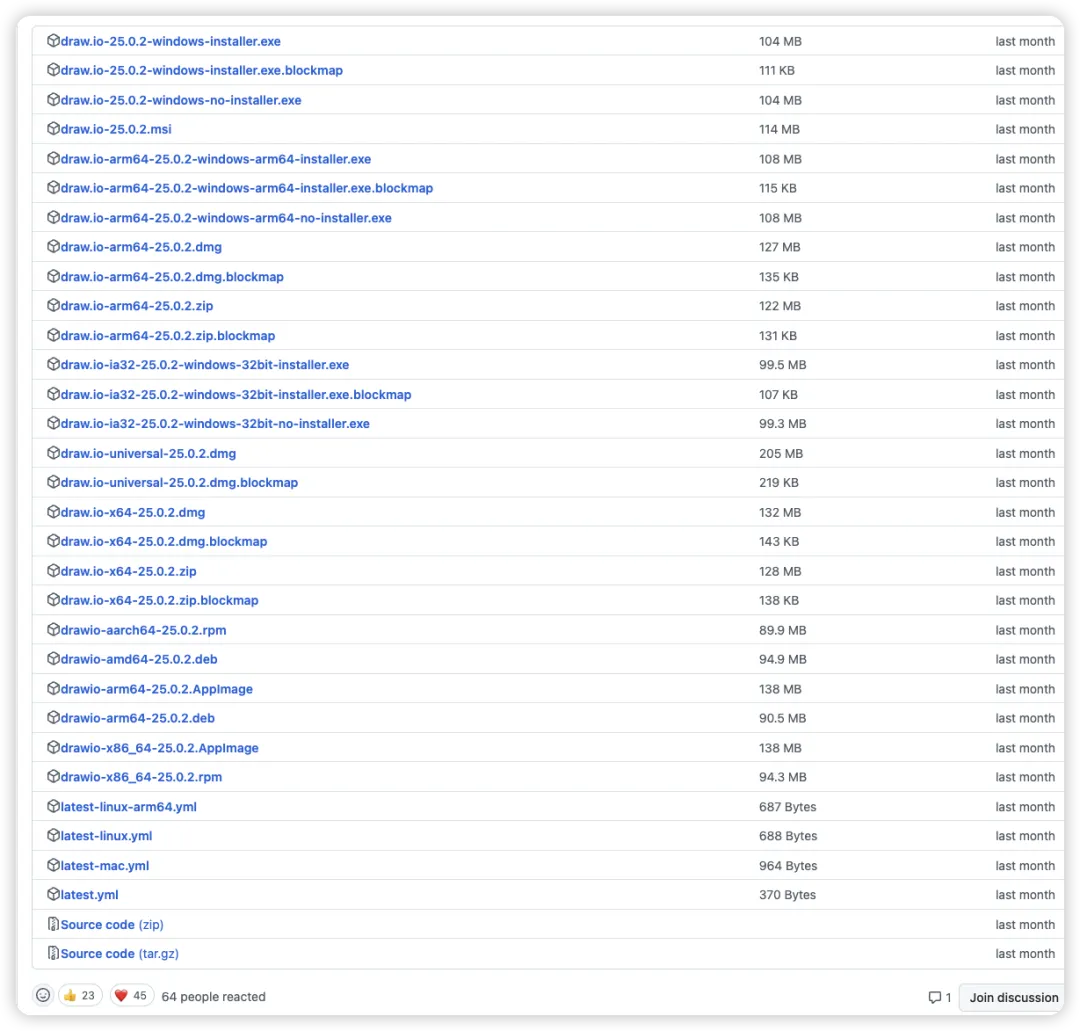Open latest-linux-arm64.yml file link
This screenshot has height=1031, width=1080.
129,806
